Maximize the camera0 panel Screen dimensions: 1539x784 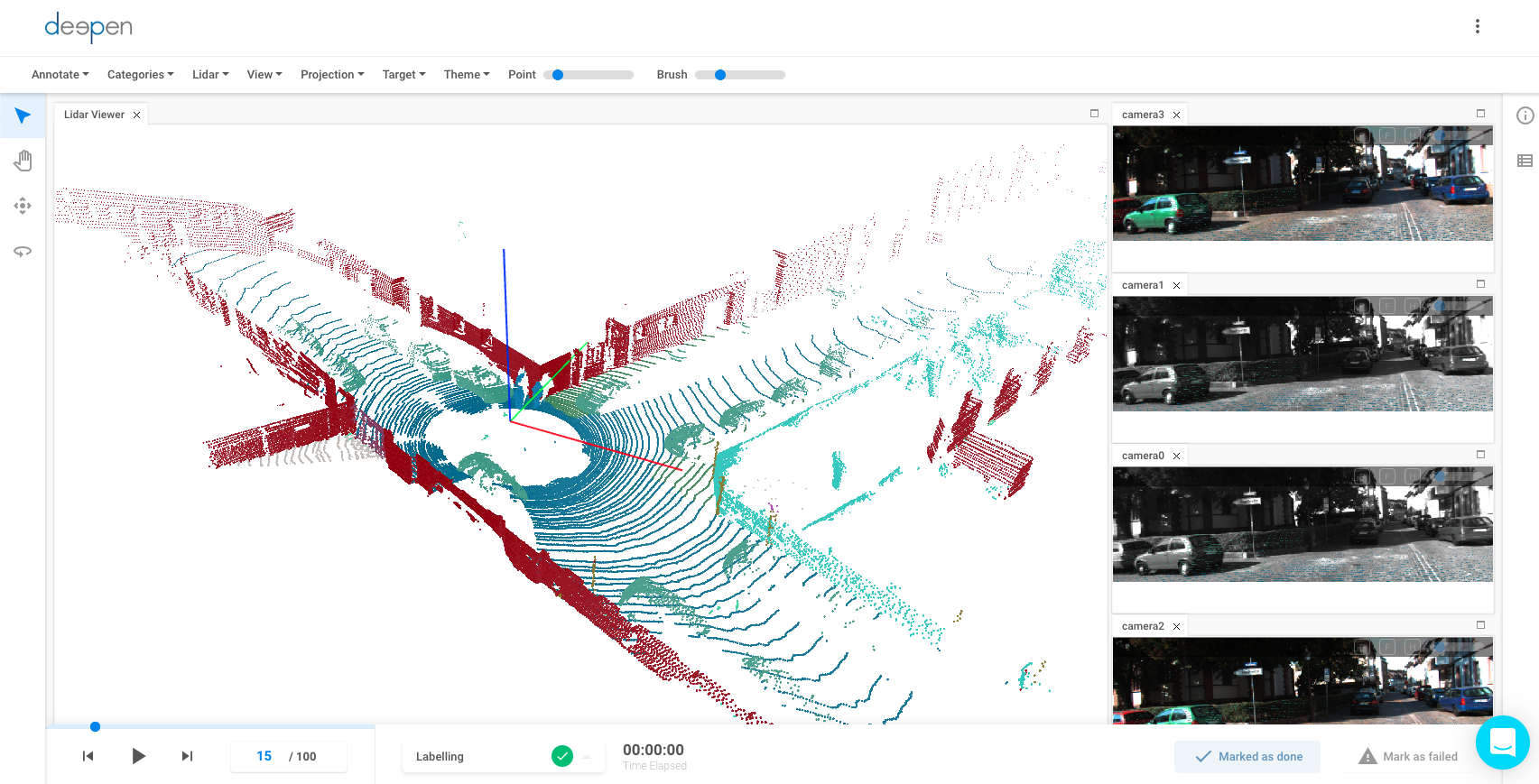[1481, 455]
